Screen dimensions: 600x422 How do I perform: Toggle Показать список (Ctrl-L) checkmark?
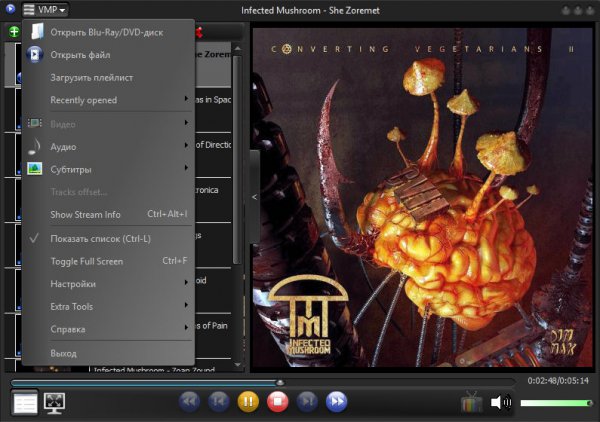click(x=34, y=238)
